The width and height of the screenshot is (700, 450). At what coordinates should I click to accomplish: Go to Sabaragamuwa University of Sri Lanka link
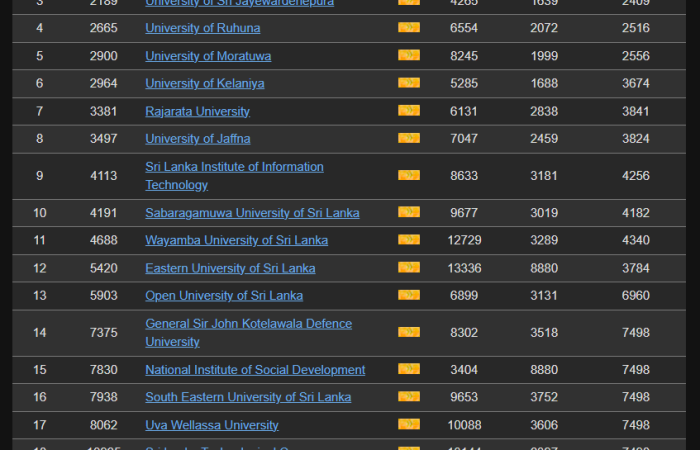tap(252, 213)
